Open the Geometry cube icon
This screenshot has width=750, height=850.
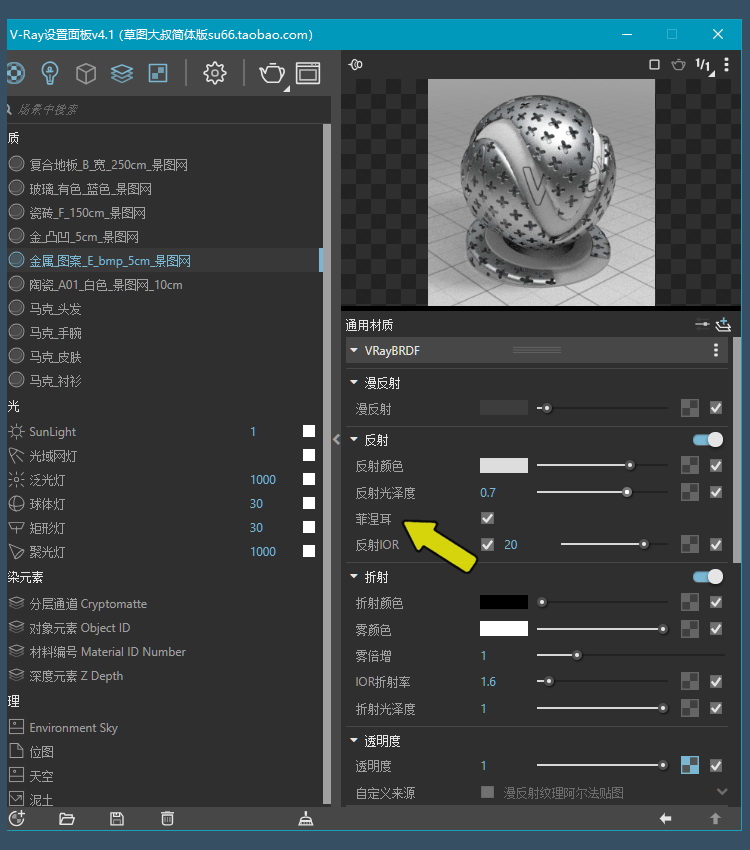tap(86, 73)
